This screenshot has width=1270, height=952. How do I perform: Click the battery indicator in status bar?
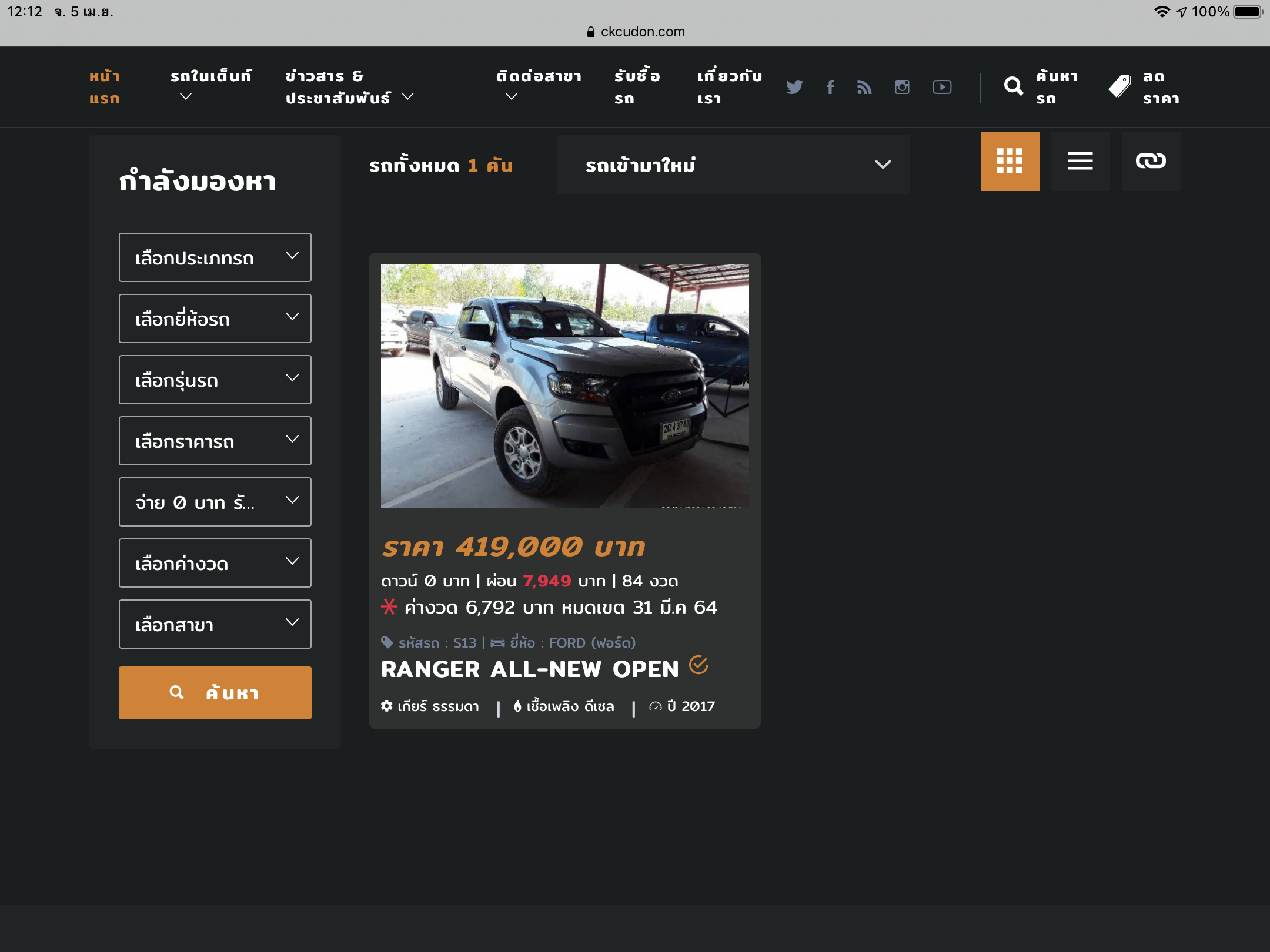[1248, 12]
